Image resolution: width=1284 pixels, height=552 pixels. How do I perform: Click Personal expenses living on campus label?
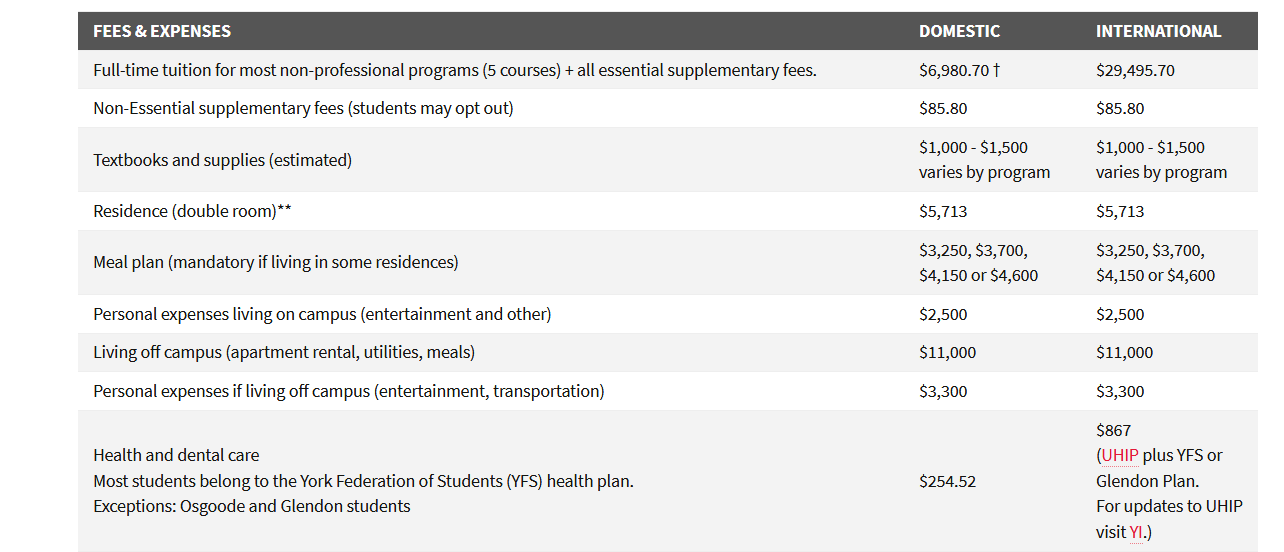322,314
